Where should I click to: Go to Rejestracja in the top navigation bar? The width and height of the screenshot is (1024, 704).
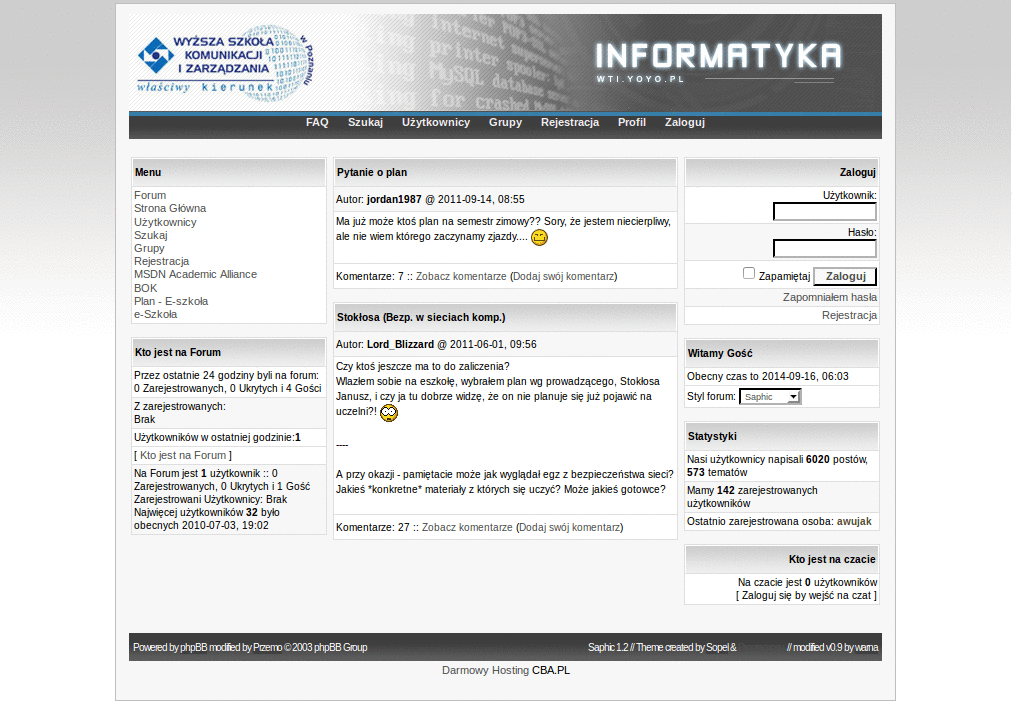click(x=569, y=122)
